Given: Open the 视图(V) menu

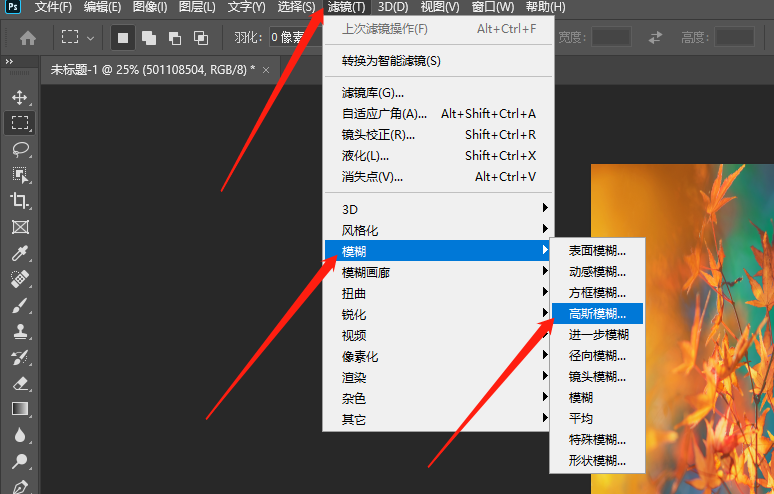Looking at the screenshot, I should (x=440, y=7).
